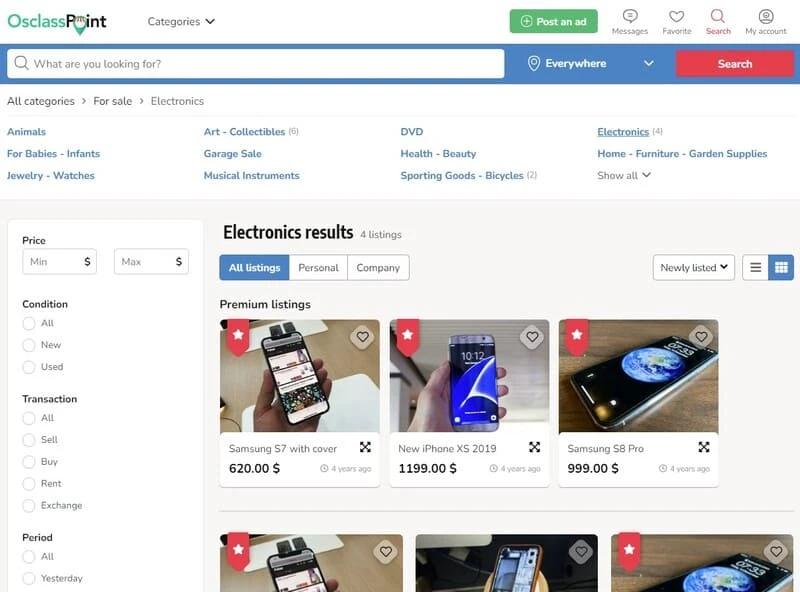Open the Sporting Goods - Bicycles category

pos(462,176)
